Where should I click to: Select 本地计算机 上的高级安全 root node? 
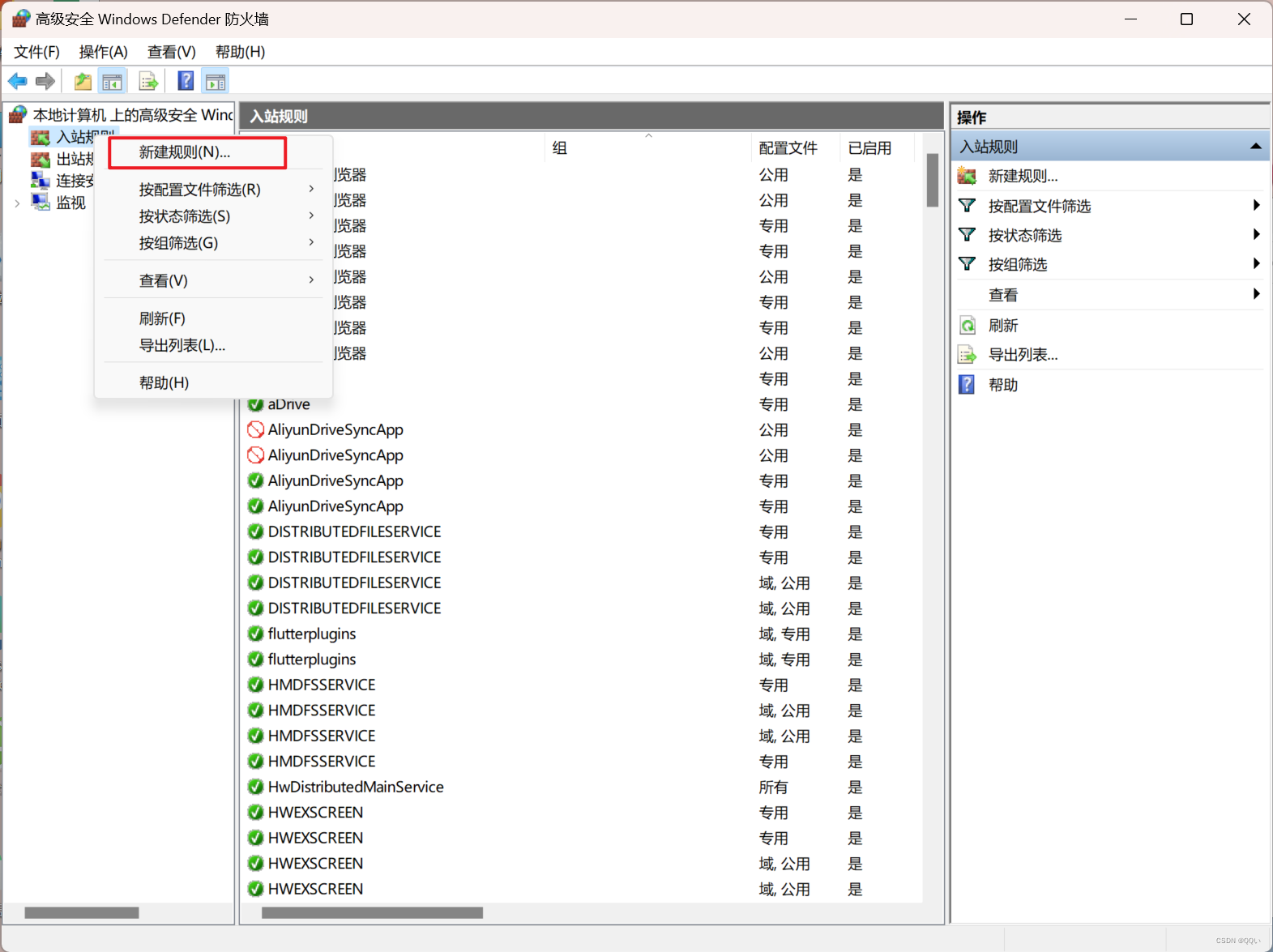tap(133, 115)
